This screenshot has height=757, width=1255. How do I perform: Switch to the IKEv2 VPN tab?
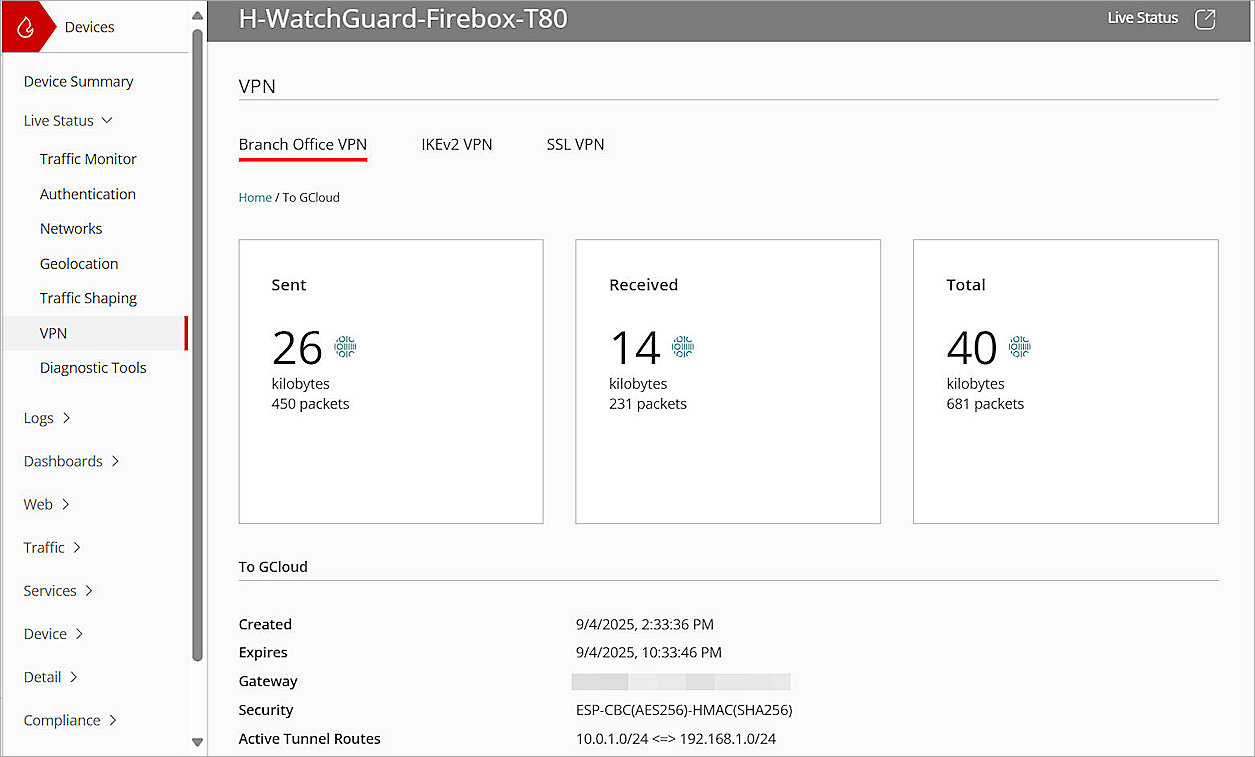click(x=456, y=144)
